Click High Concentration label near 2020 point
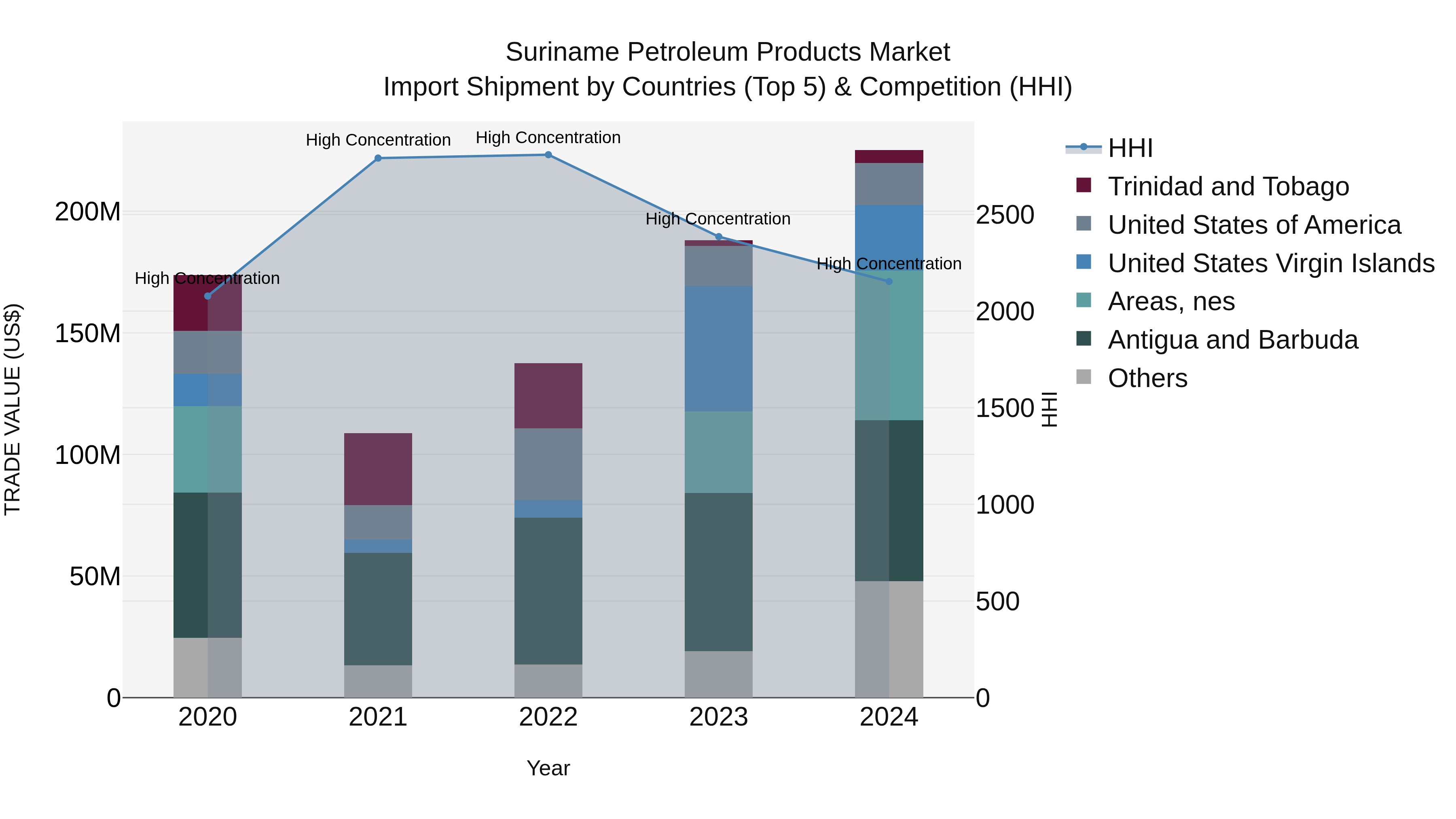The height and width of the screenshot is (819, 1456). point(207,278)
